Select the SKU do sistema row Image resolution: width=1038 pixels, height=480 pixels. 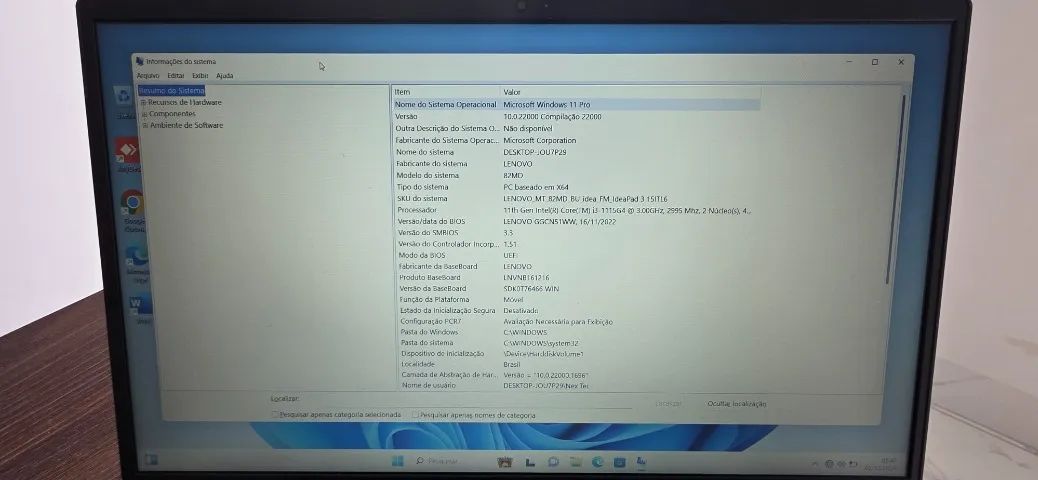pyautogui.click(x=576, y=199)
